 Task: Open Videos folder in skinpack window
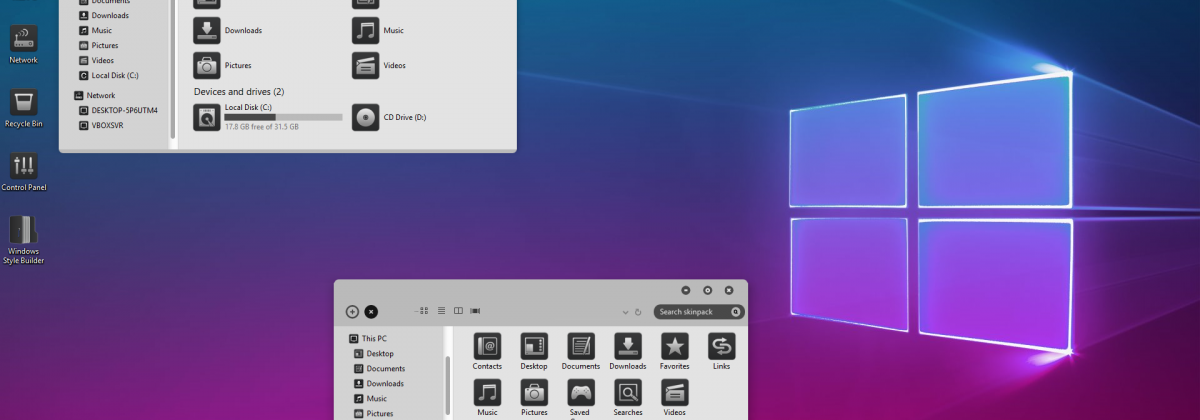pos(675,398)
